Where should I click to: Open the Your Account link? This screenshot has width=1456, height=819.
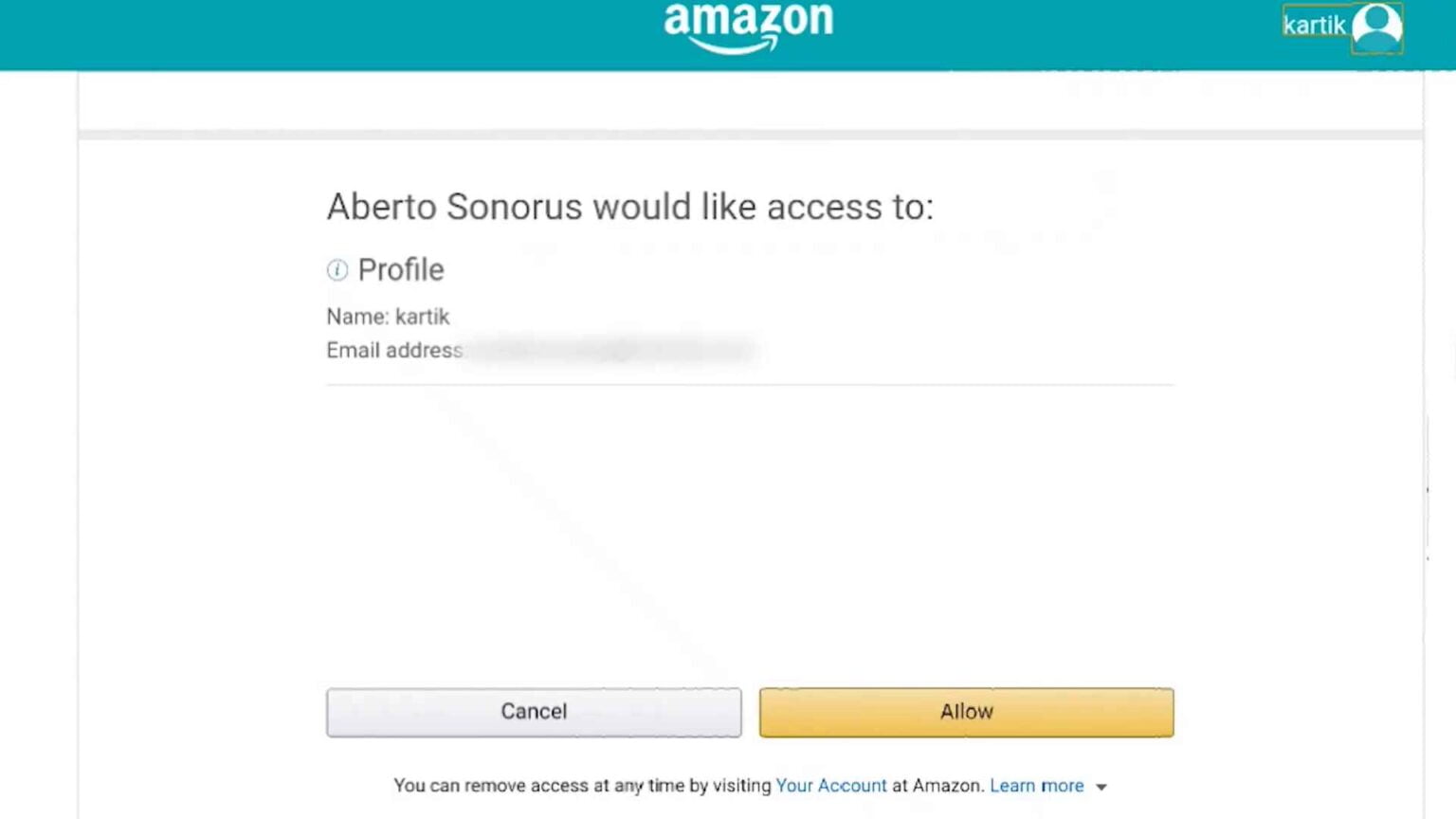(830, 786)
